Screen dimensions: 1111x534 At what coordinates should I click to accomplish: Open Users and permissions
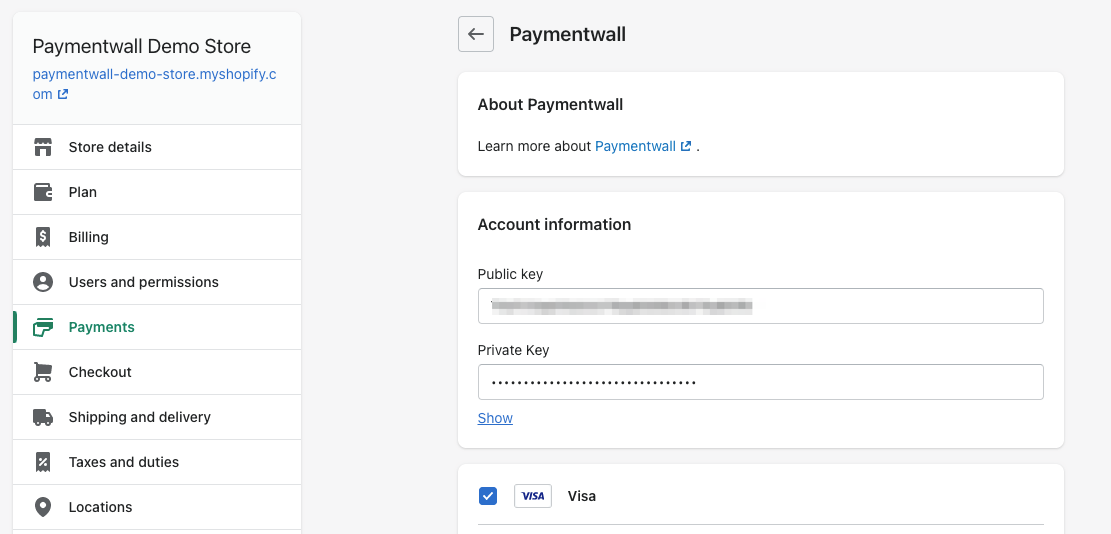point(157,282)
